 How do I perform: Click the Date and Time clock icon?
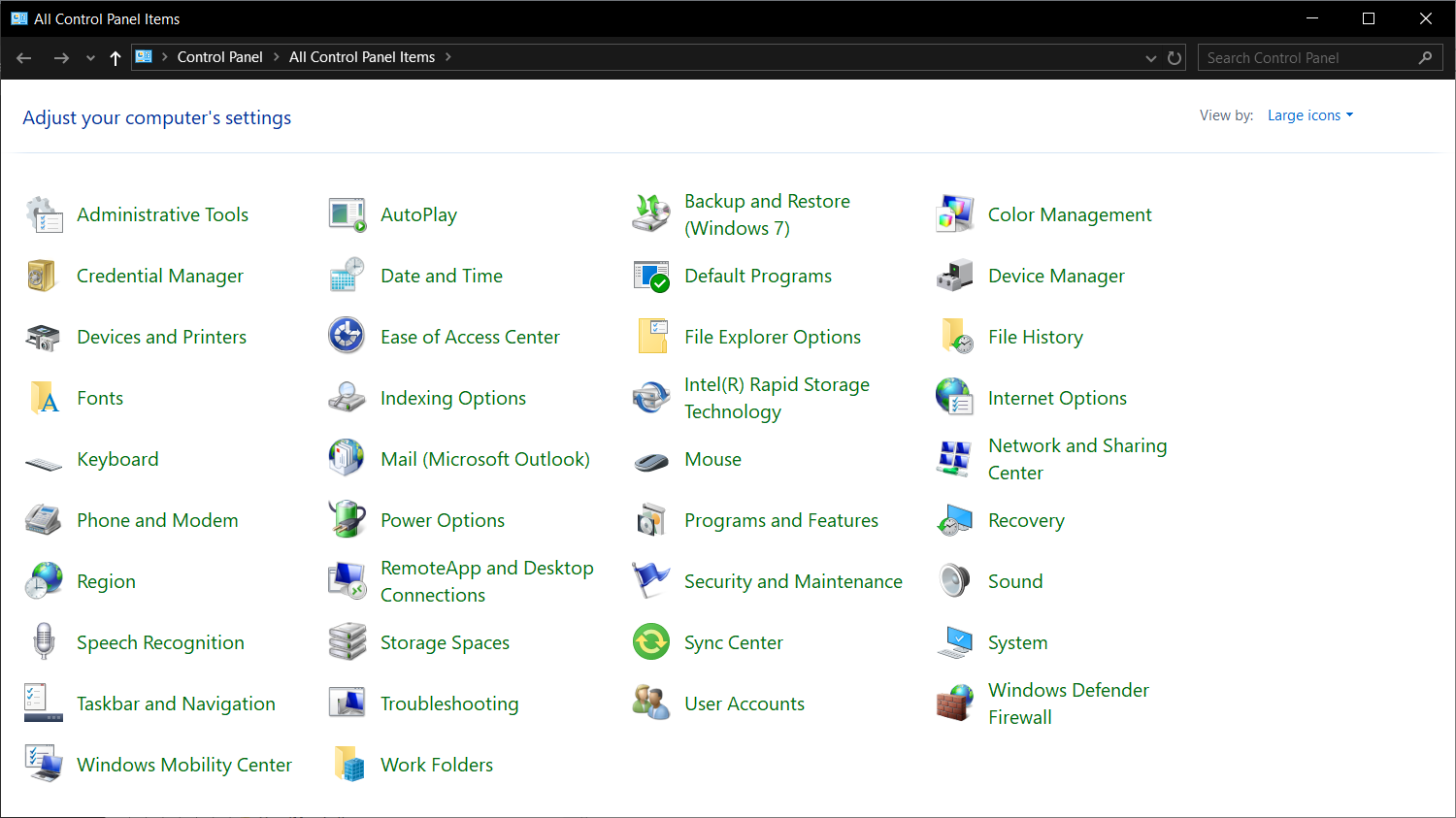pyautogui.click(x=347, y=276)
